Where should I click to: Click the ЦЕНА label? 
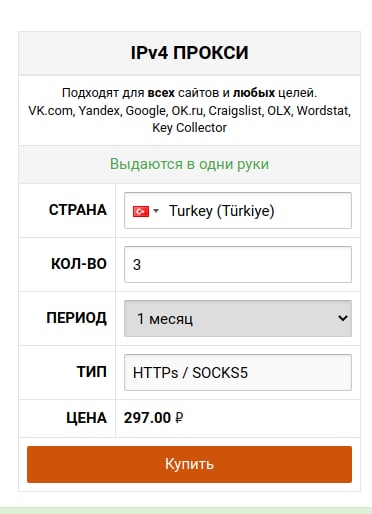[x=86, y=418]
